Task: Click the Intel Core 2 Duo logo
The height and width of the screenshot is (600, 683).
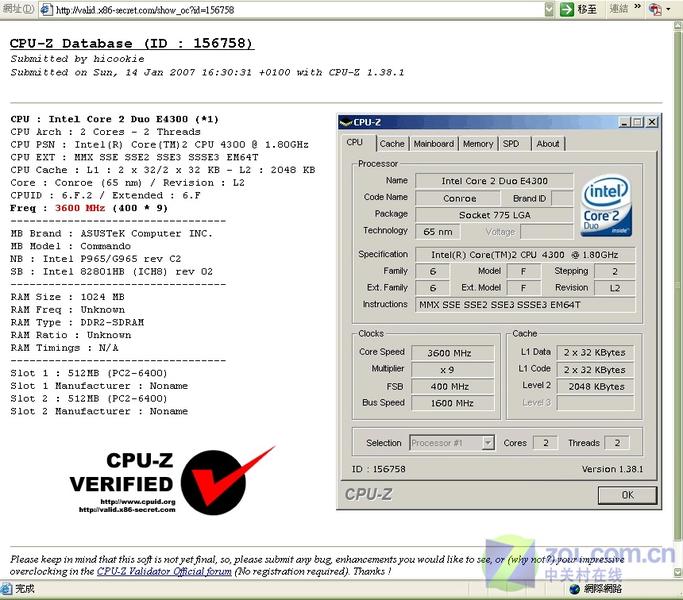Action: click(x=606, y=206)
